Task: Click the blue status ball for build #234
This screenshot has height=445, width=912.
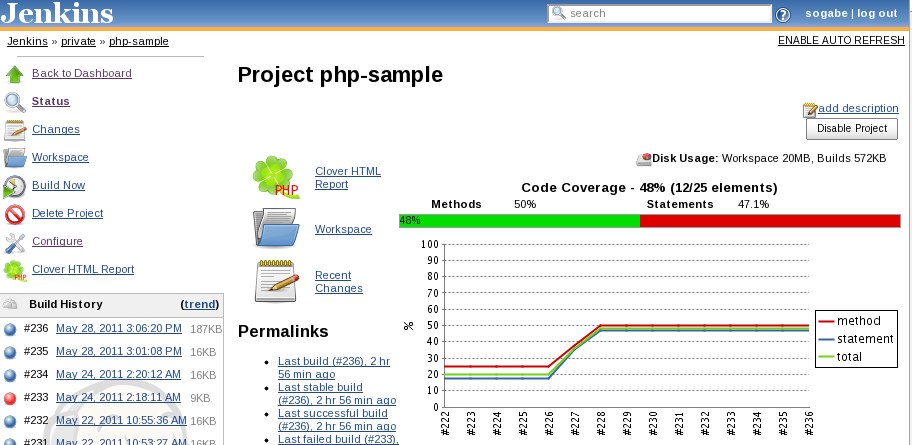Action: coord(10,376)
